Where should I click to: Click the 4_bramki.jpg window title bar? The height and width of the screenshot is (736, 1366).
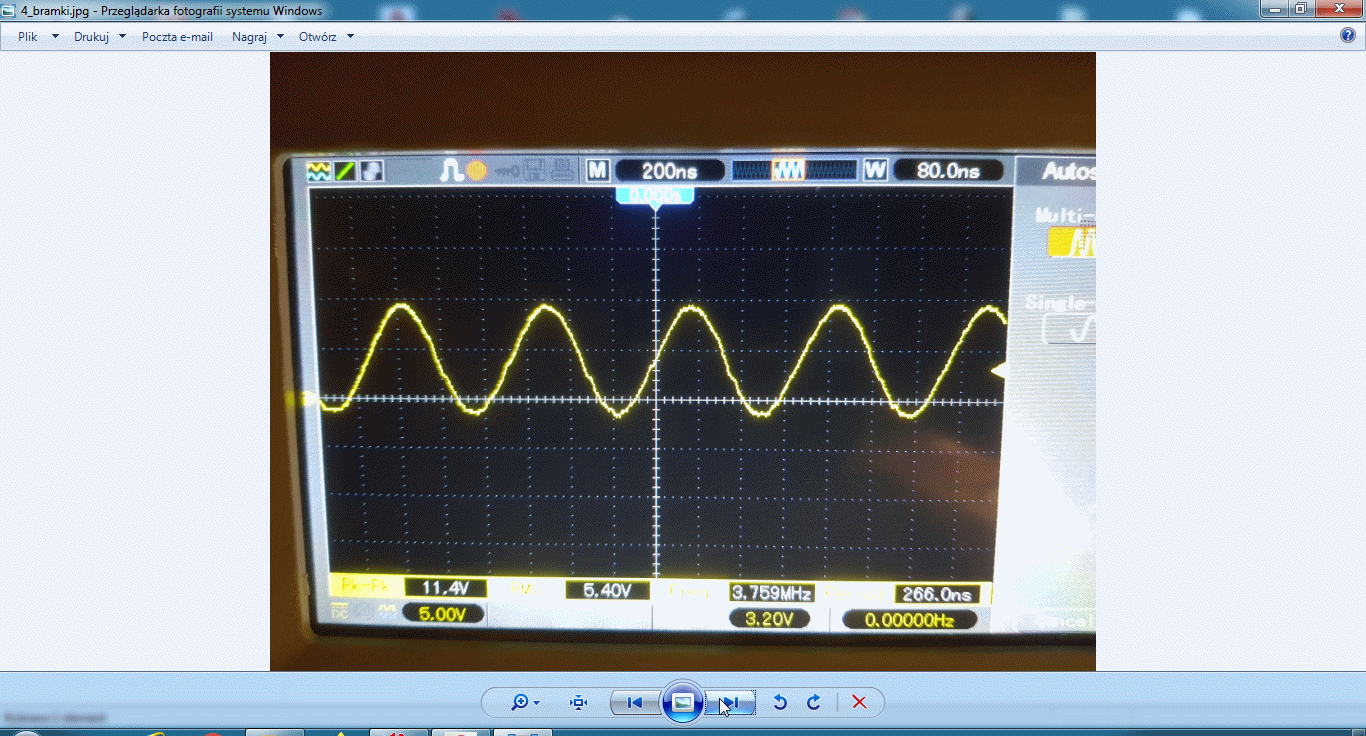tap(600, 8)
